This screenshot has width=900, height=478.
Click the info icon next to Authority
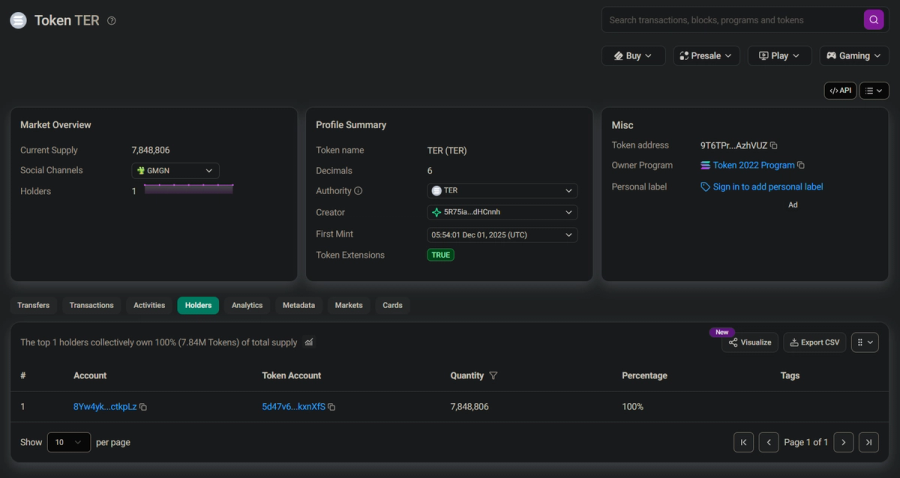point(358,191)
